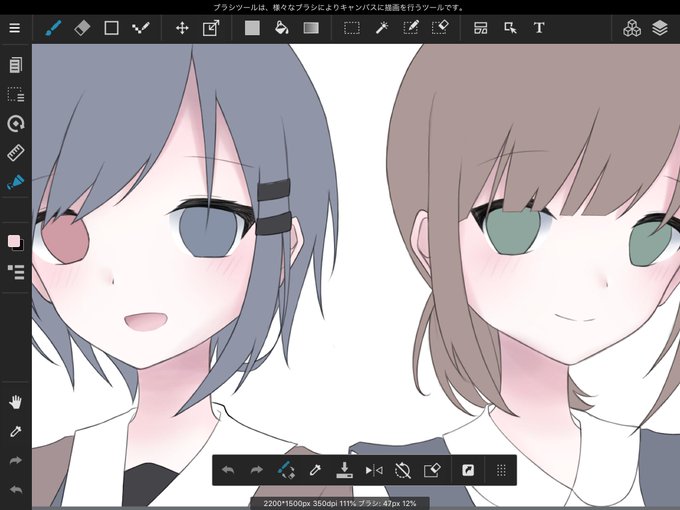Image resolution: width=680 pixels, height=510 pixels.
Task: Select the Hand pan tool in sidebar
Action: [x=16, y=402]
